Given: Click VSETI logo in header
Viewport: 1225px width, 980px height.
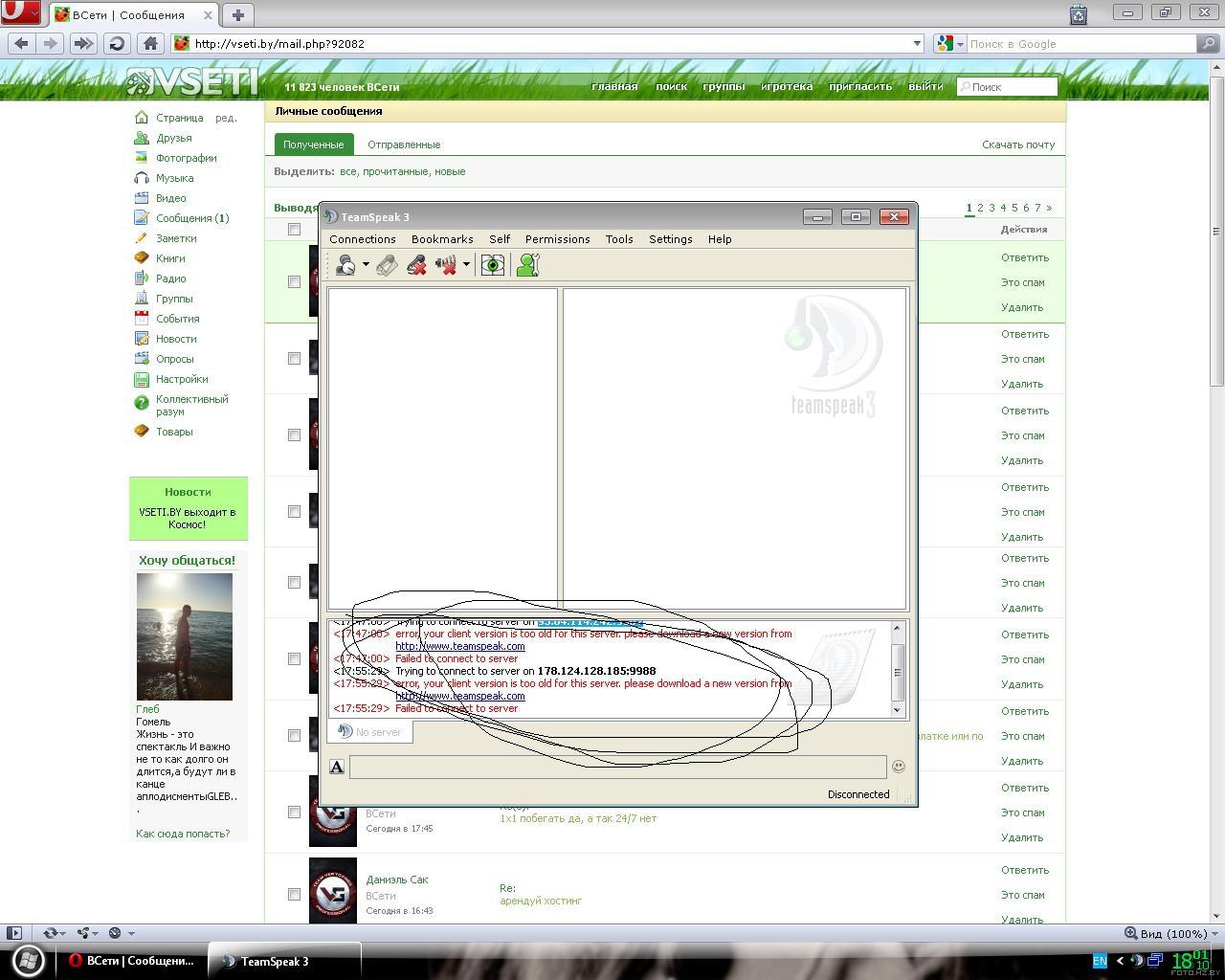Looking at the screenshot, I should click(192, 82).
